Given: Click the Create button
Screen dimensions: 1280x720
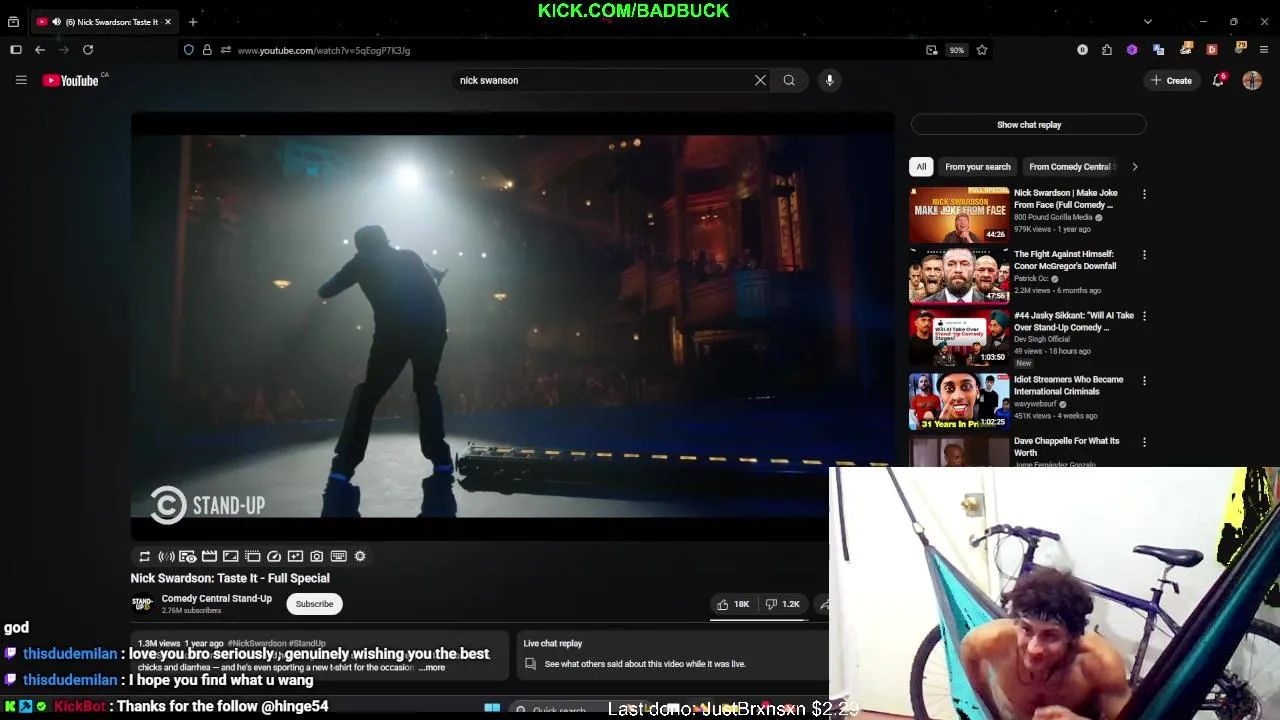Looking at the screenshot, I should [x=1171, y=80].
